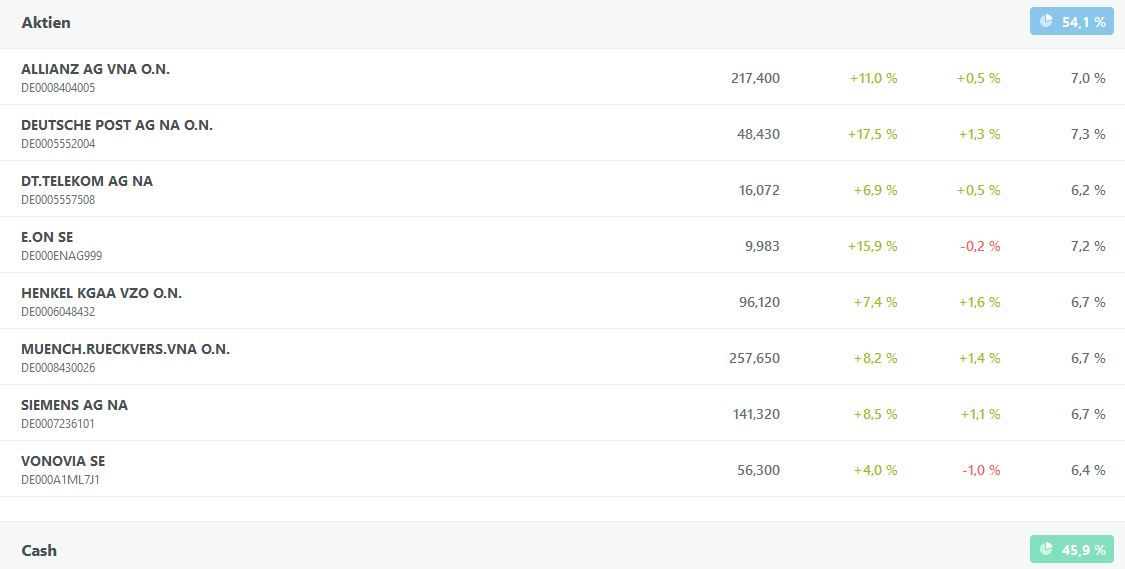
Task: Click the 257,650 price value
Action: pos(754,358)
